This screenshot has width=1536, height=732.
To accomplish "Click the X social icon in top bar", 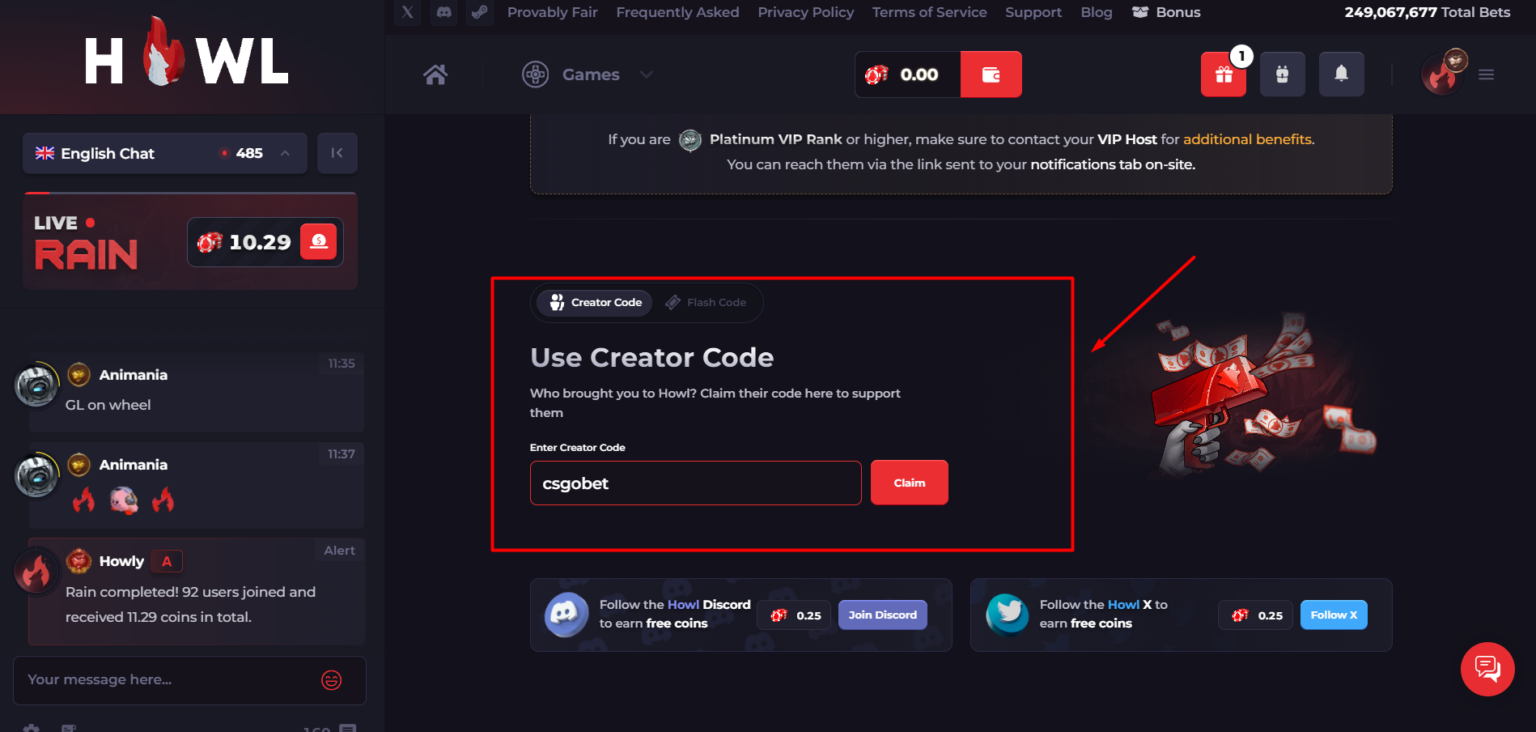I will click(x=406, y=12).
